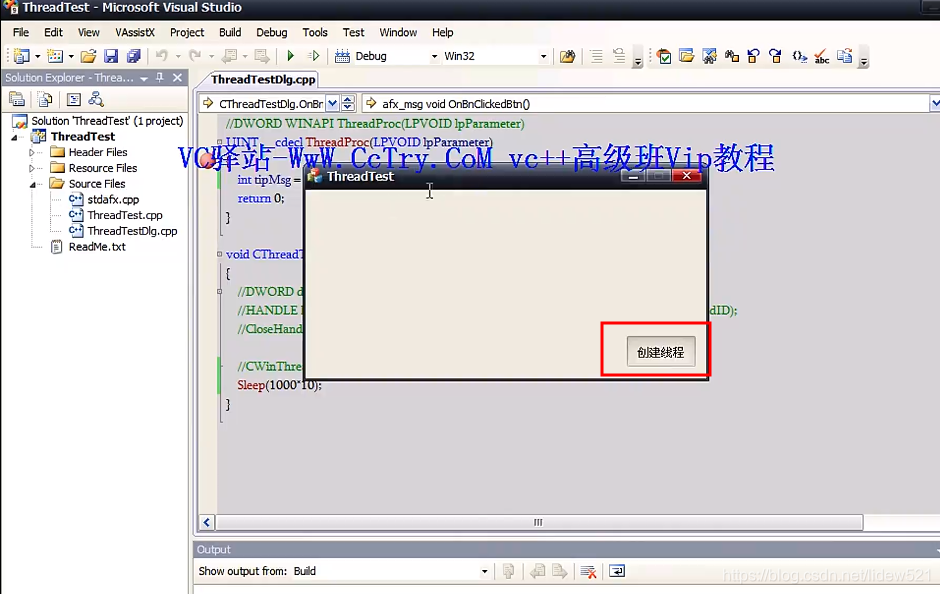Select ThreadTest.cpp in Solution Explorer
Screen dimensions: 940x594
[125, 215]
